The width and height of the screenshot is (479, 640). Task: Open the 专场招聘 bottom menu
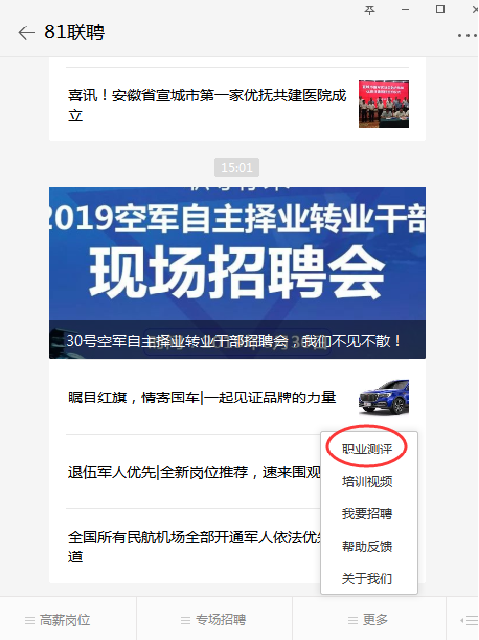tap(214, 620)
